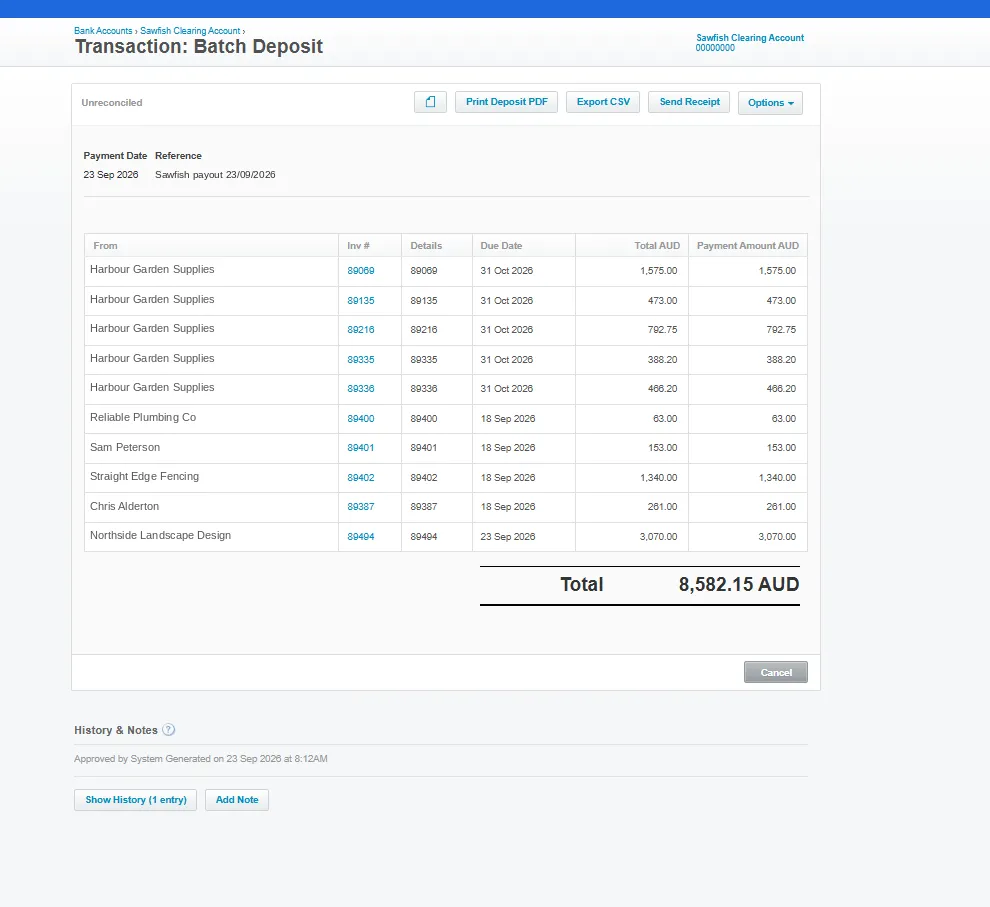
Task: Click the 8,582.15 AUD total amount
Action: click(x=739, y=584)
